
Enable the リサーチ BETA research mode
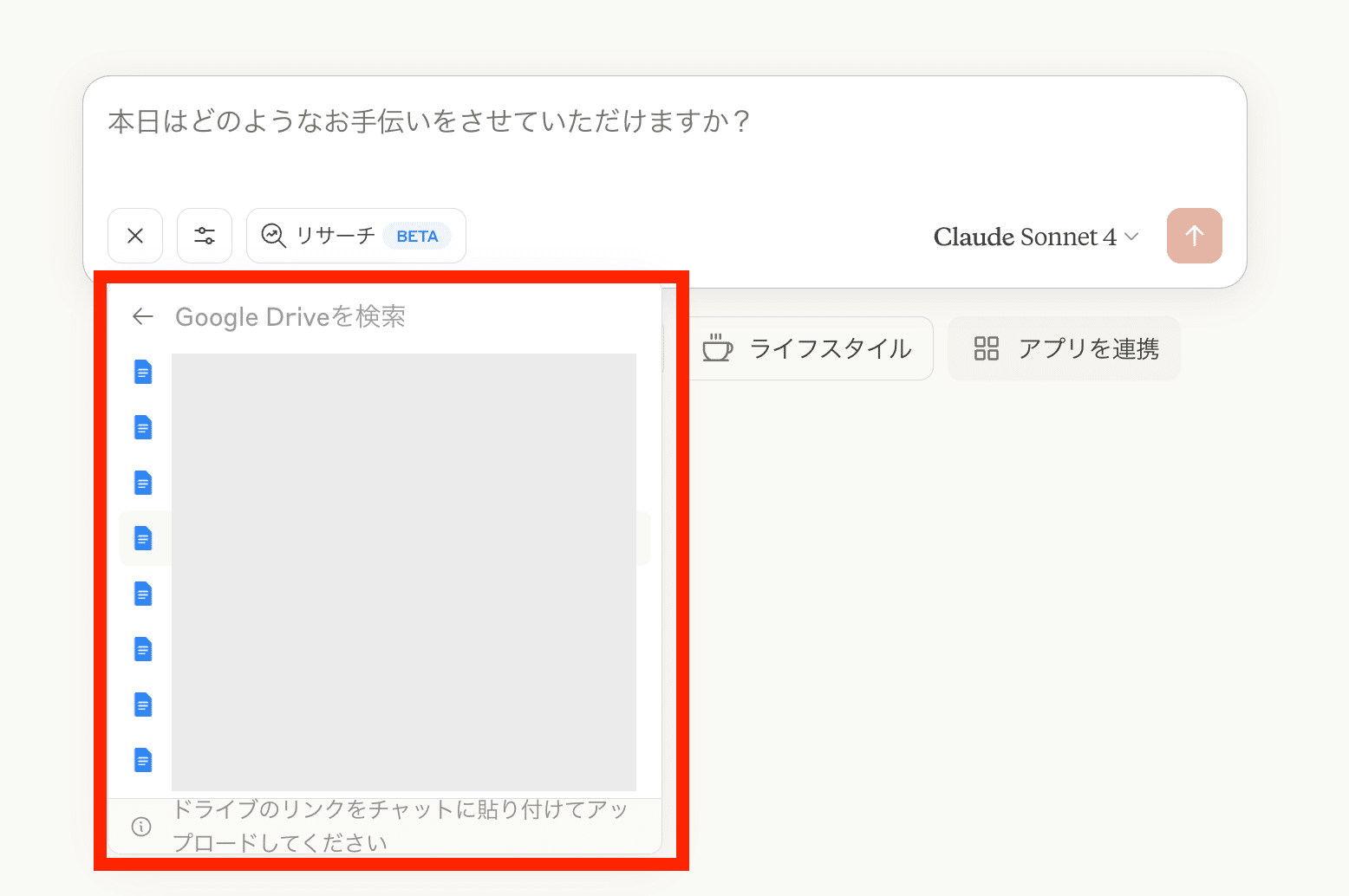tap(356, 236)
